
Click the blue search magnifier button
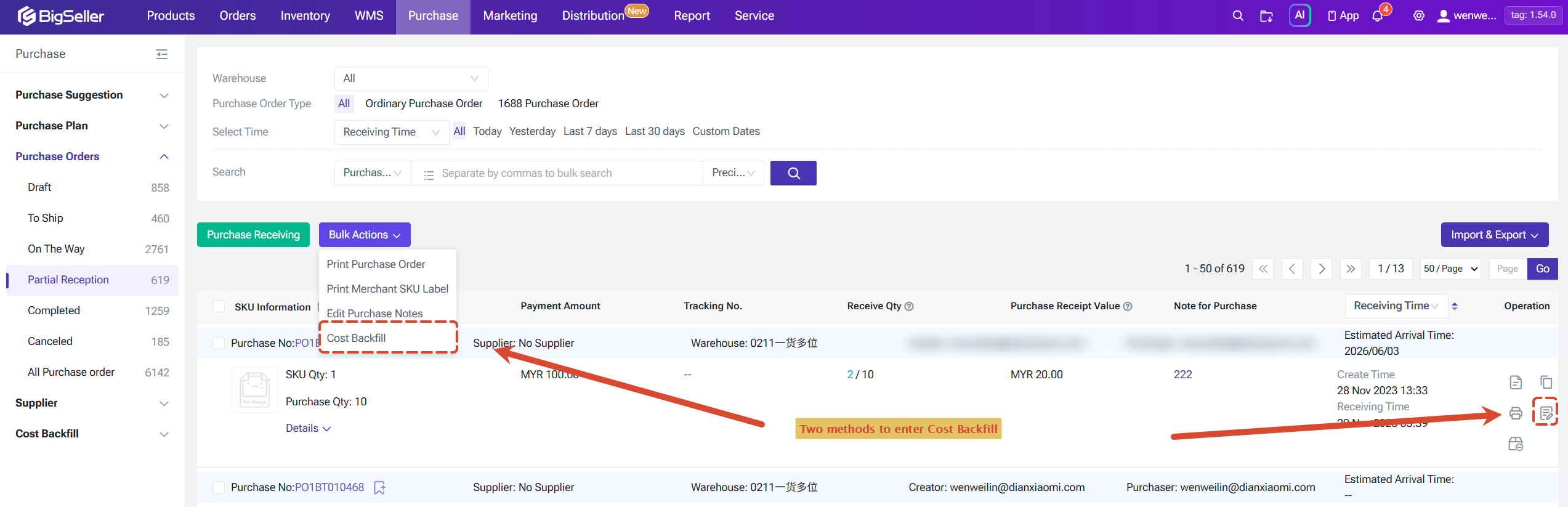pos(793,173)
